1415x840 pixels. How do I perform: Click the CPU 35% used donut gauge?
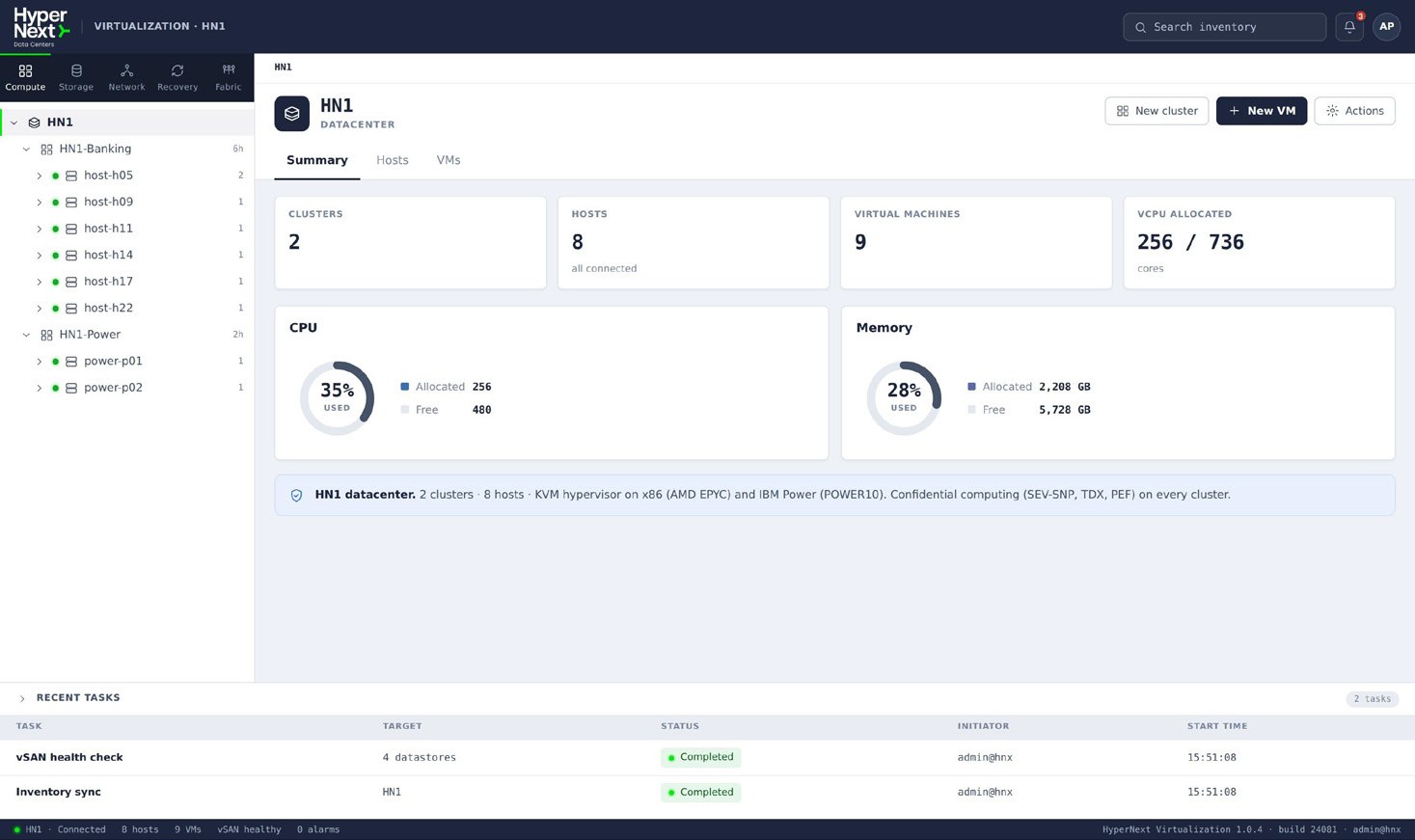pos(337,398)
